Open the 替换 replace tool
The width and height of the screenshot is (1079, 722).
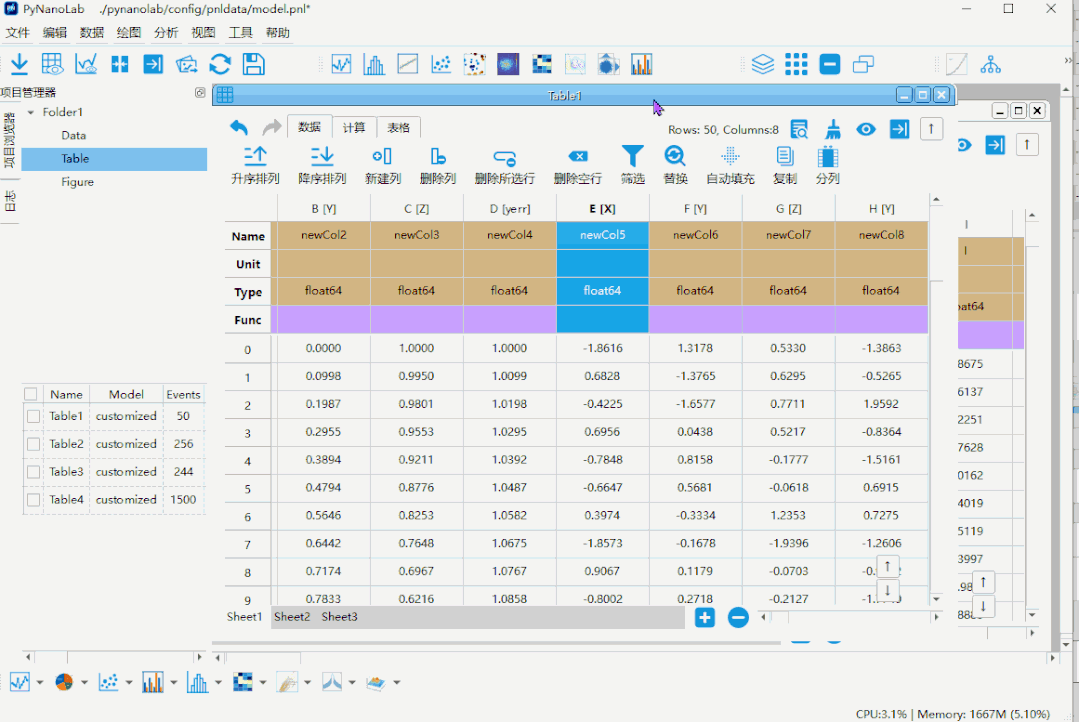[675, 166]
